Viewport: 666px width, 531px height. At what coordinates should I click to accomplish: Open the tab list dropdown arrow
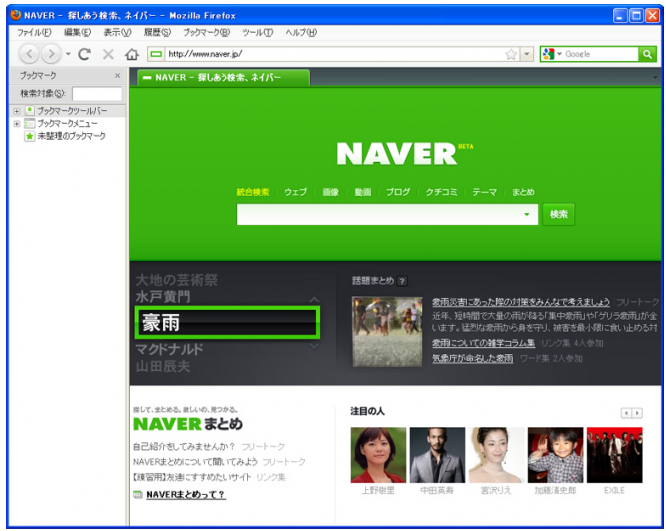(x=655, y=77)
